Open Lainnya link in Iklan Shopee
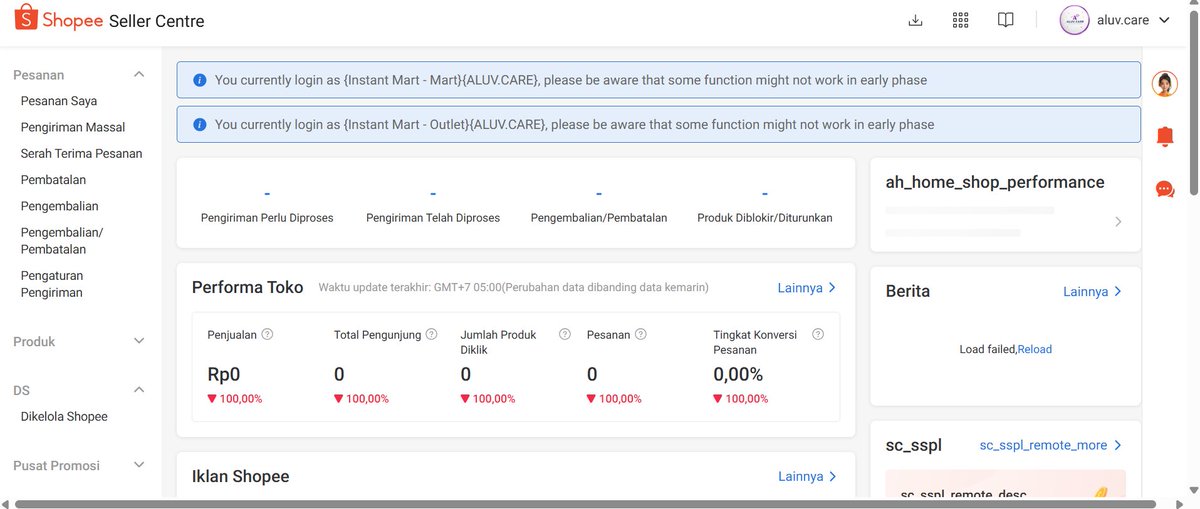Viewport: 1200px width, 509px height. tap(807, 477)
